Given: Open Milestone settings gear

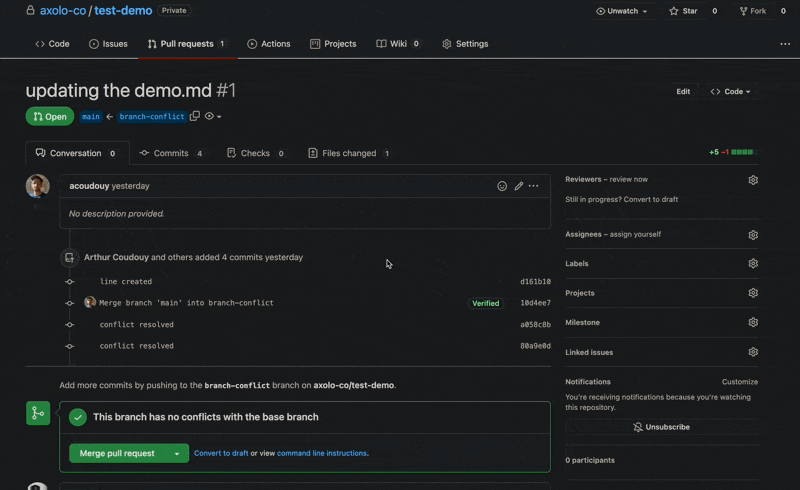Looking at the screenshot, I should [x=753, y=322].
